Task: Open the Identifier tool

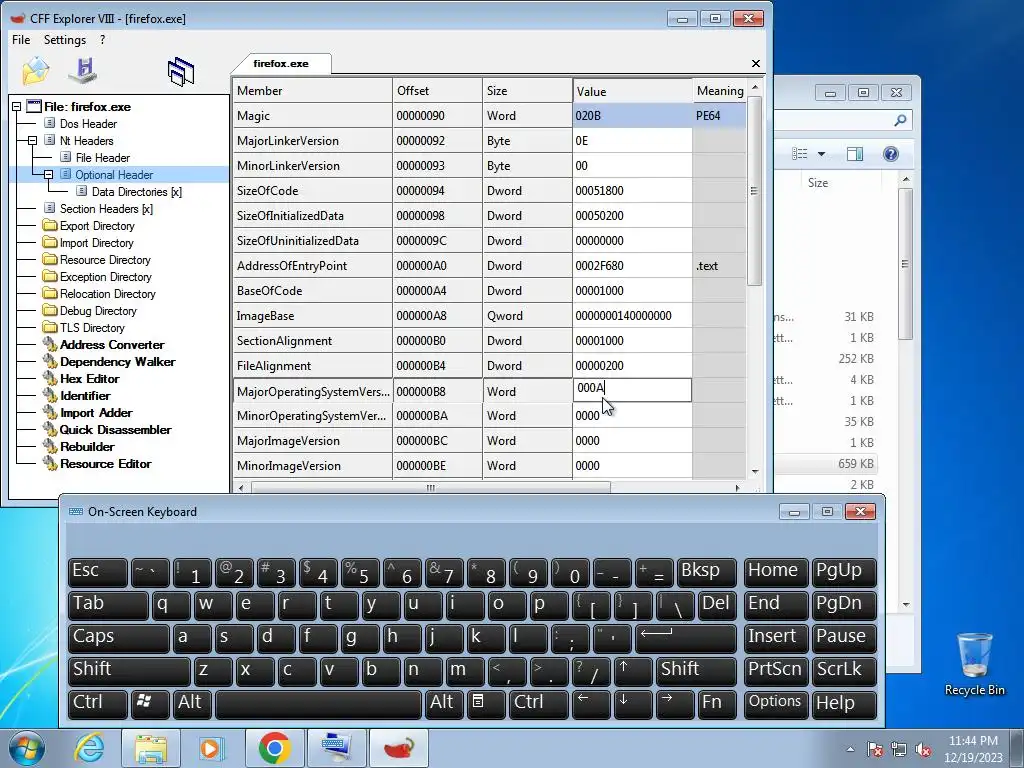Action: (x=85, y=395)
